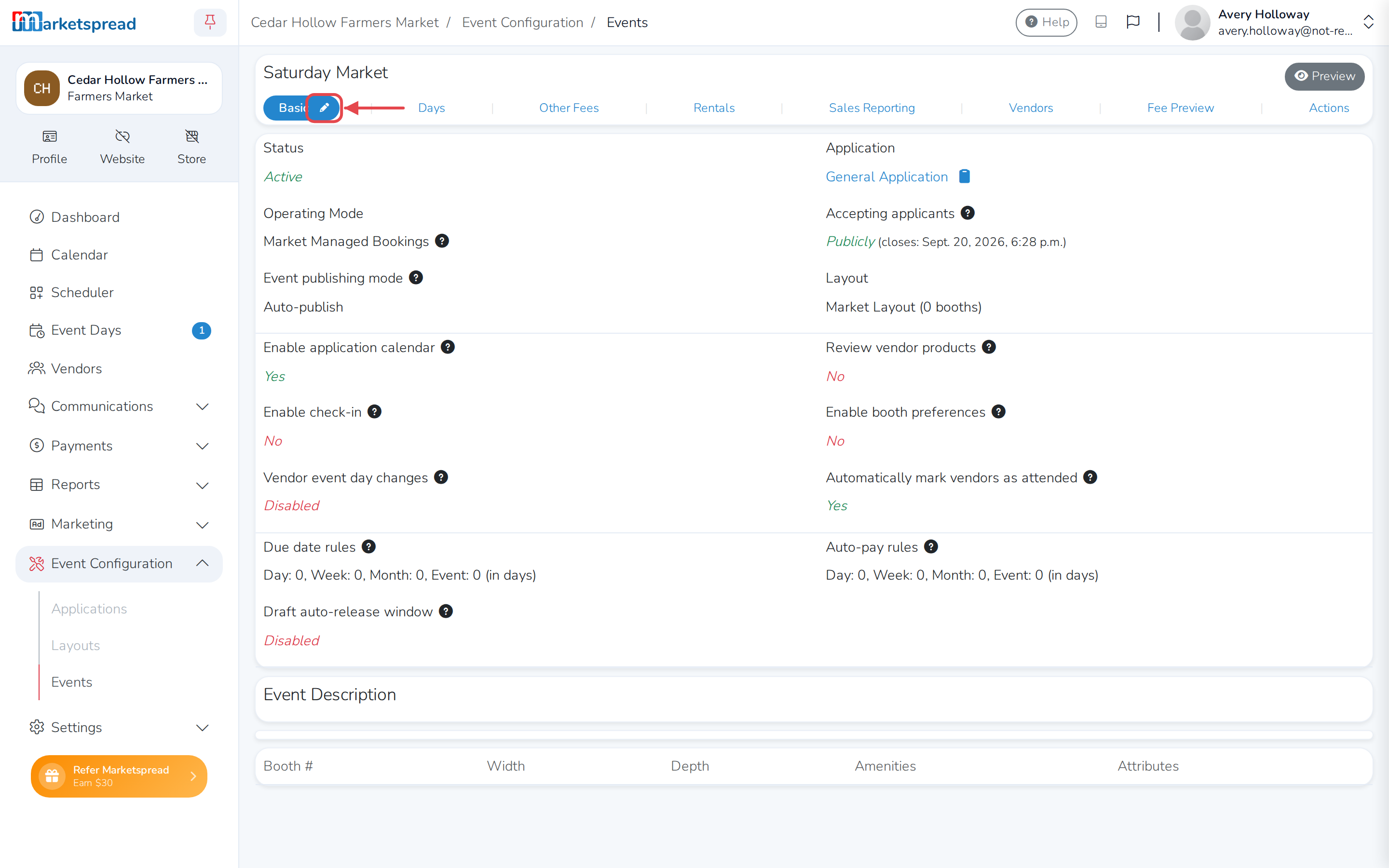This screenshot has width=1389, height=868.
Task: Show help for Review vendor products
Action: (989, 347)
